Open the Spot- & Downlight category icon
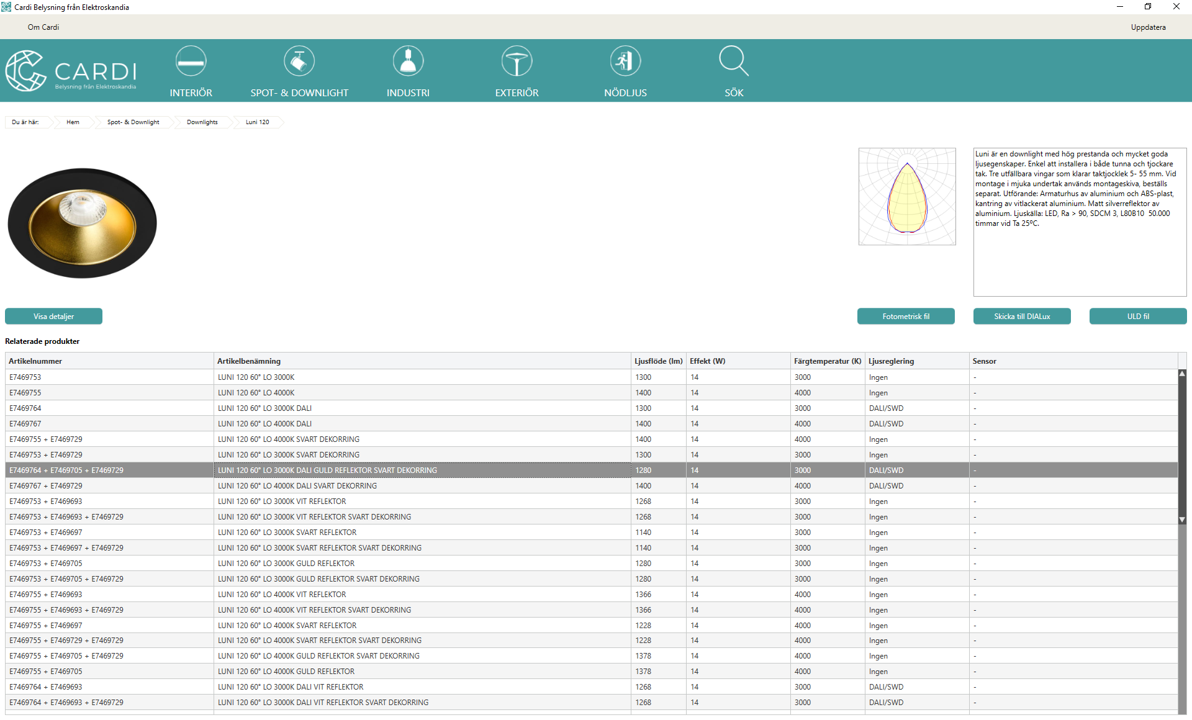This screenshot has height=720, width=1192. (299, 61)
